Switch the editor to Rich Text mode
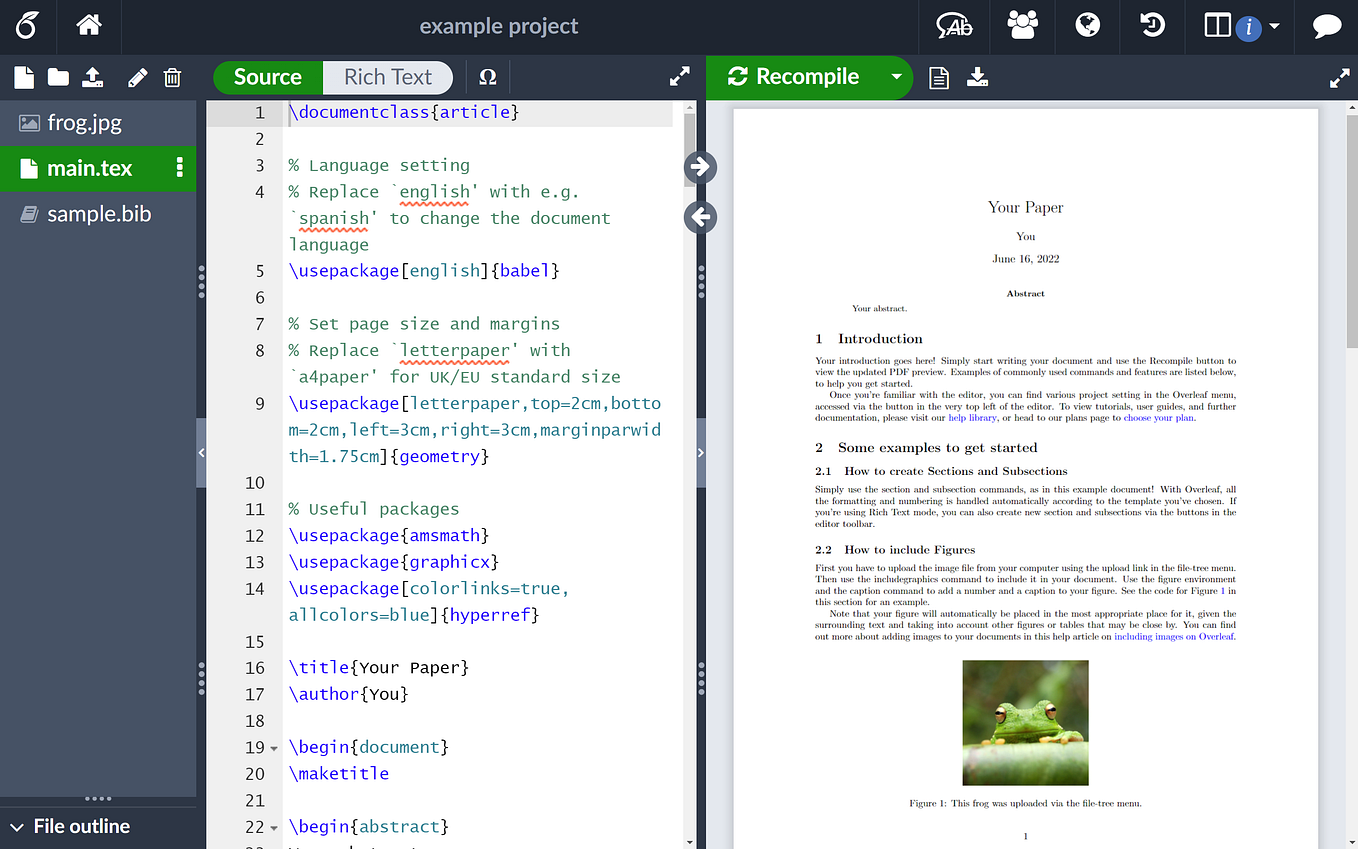 (388, 76)
